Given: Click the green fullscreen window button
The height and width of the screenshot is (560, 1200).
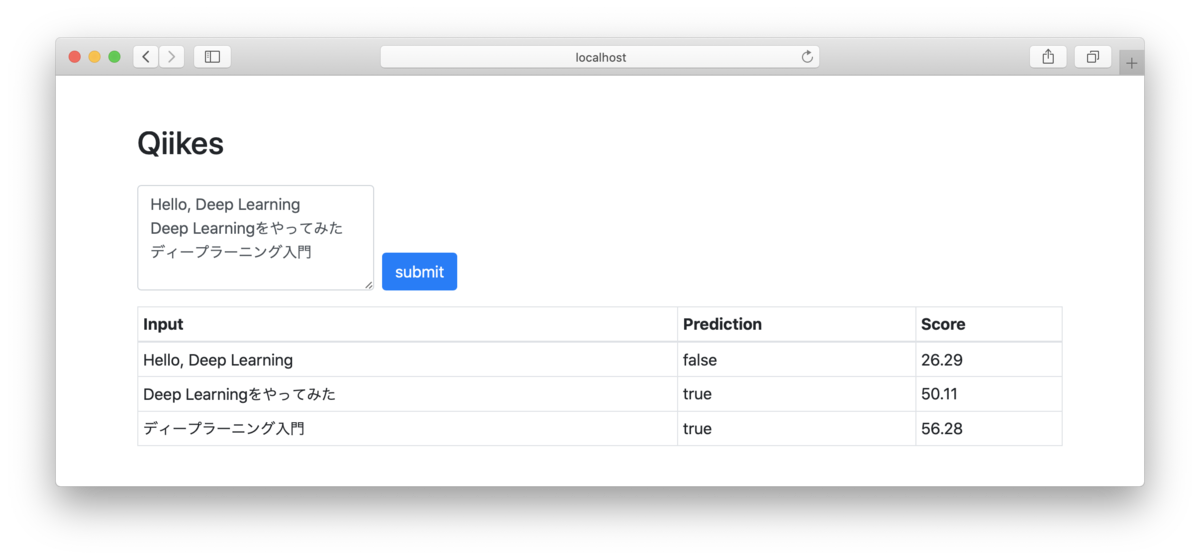Looking at the screenshot, I should [114, 57].
